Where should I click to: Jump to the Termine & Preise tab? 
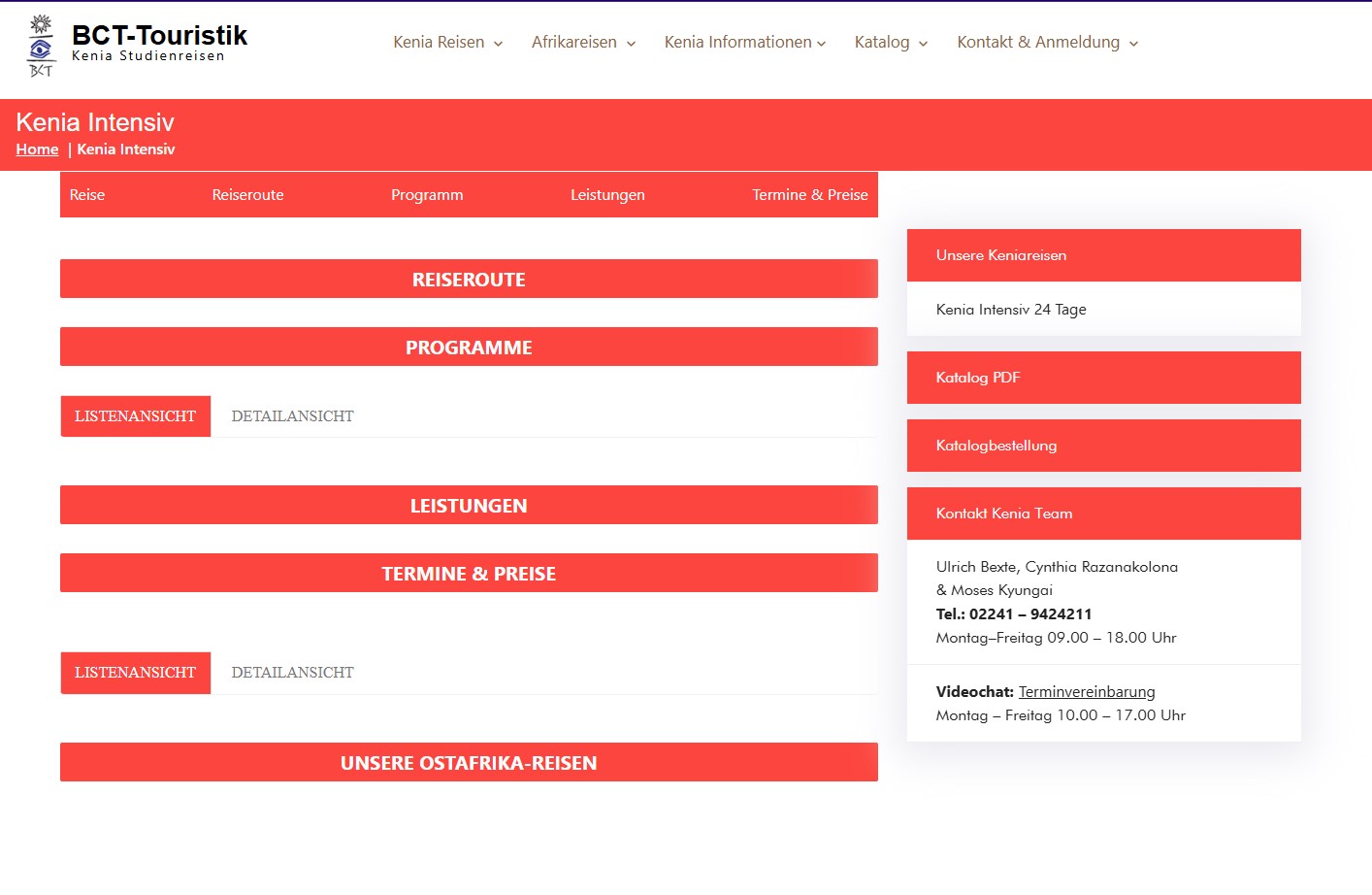[x=810, y=194]
